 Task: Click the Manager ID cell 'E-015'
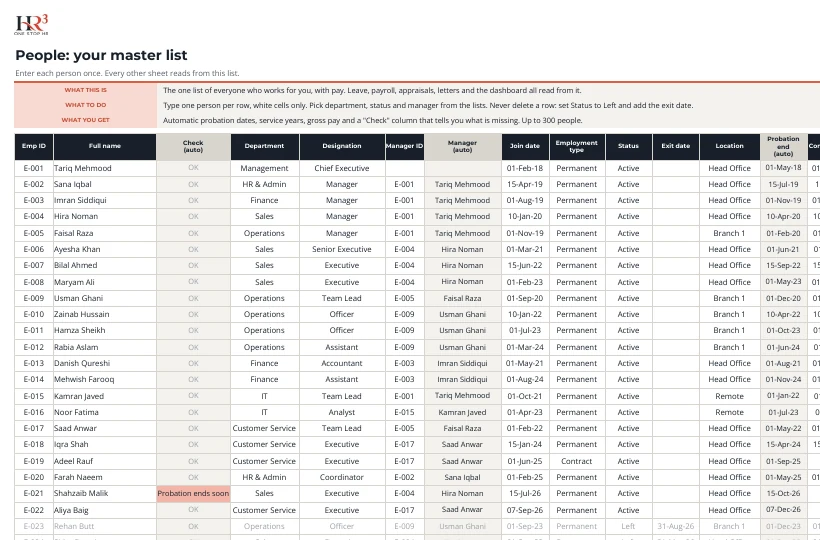pos(404,412)
